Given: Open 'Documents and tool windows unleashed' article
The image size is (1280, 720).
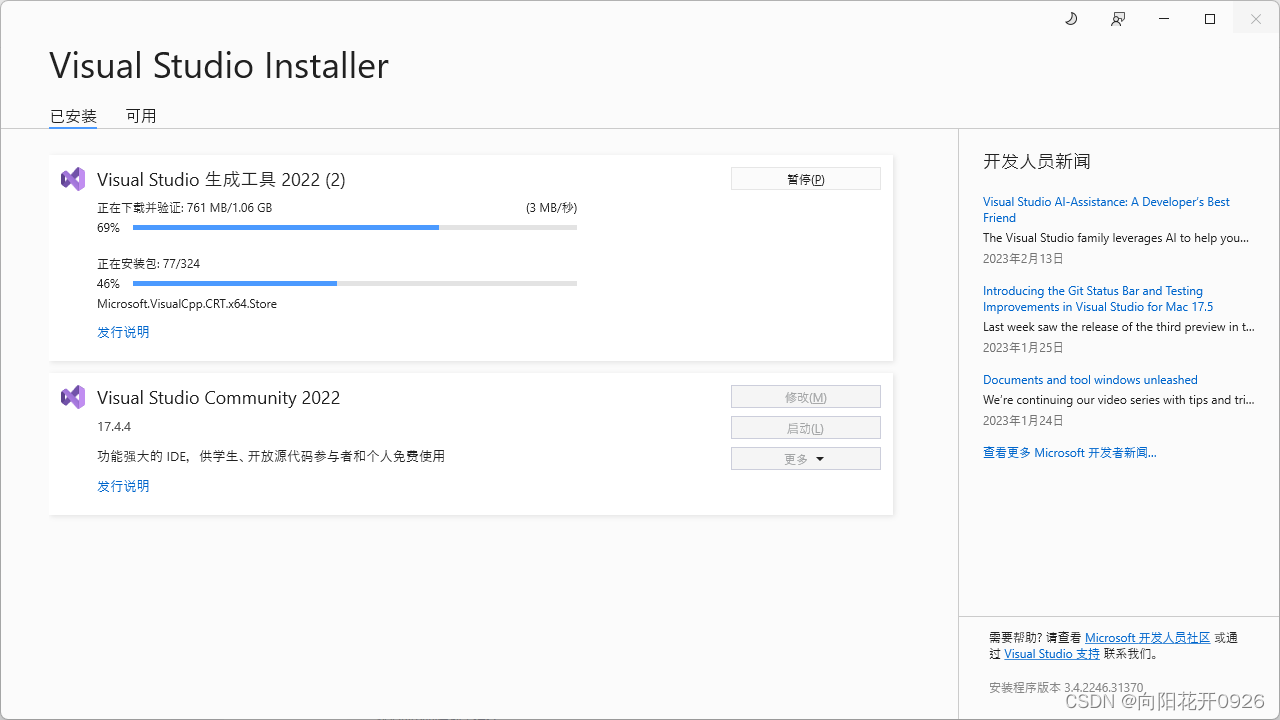Looking at the screenshot, I should click(x=1090, y=379).
